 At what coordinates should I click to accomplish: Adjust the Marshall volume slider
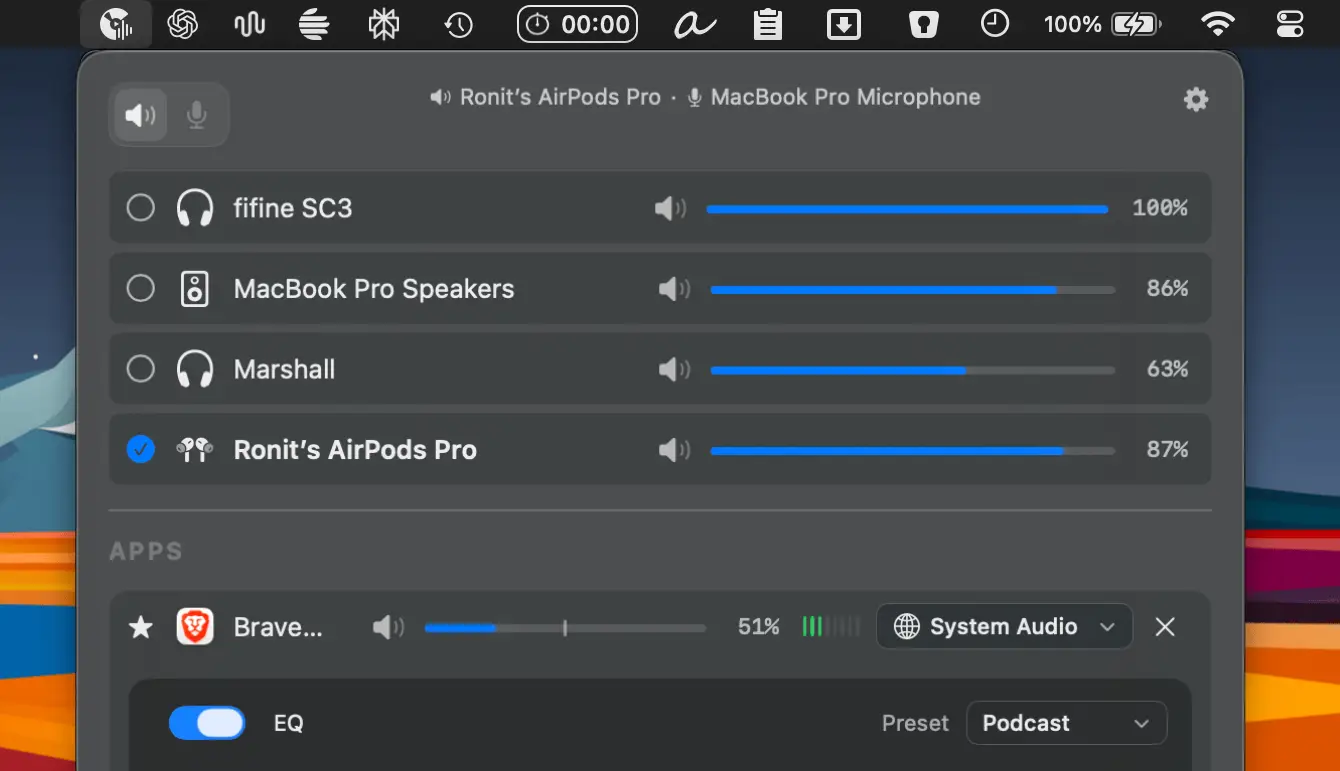tap(912, 370)
